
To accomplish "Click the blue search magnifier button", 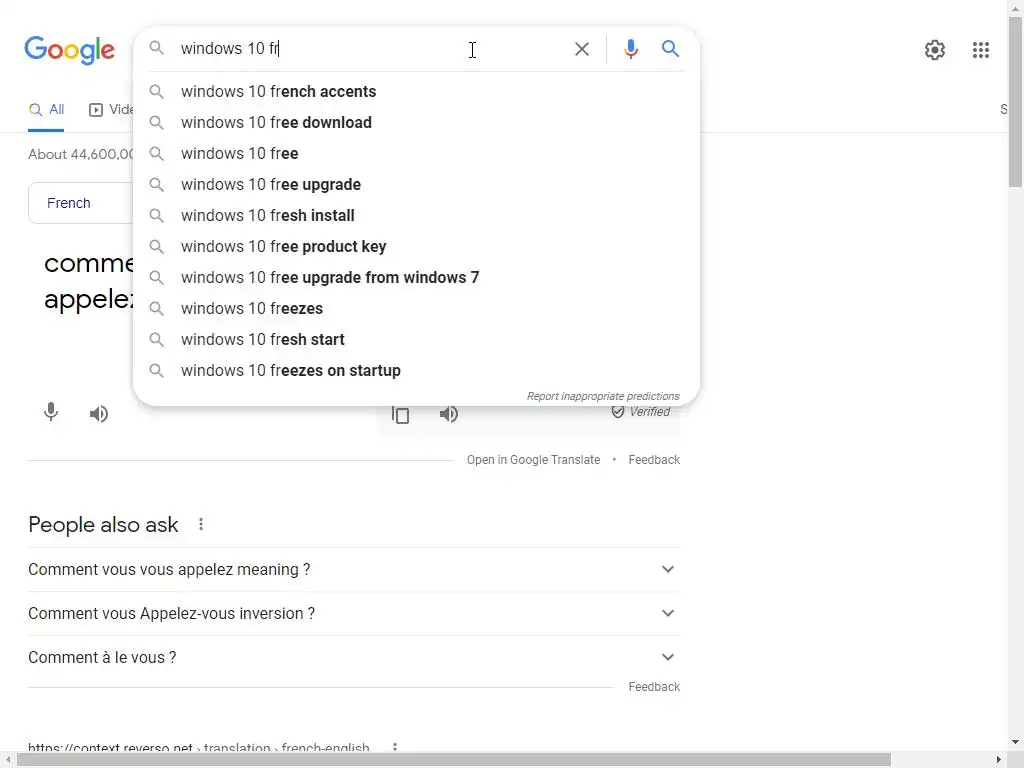I will 671,49.
